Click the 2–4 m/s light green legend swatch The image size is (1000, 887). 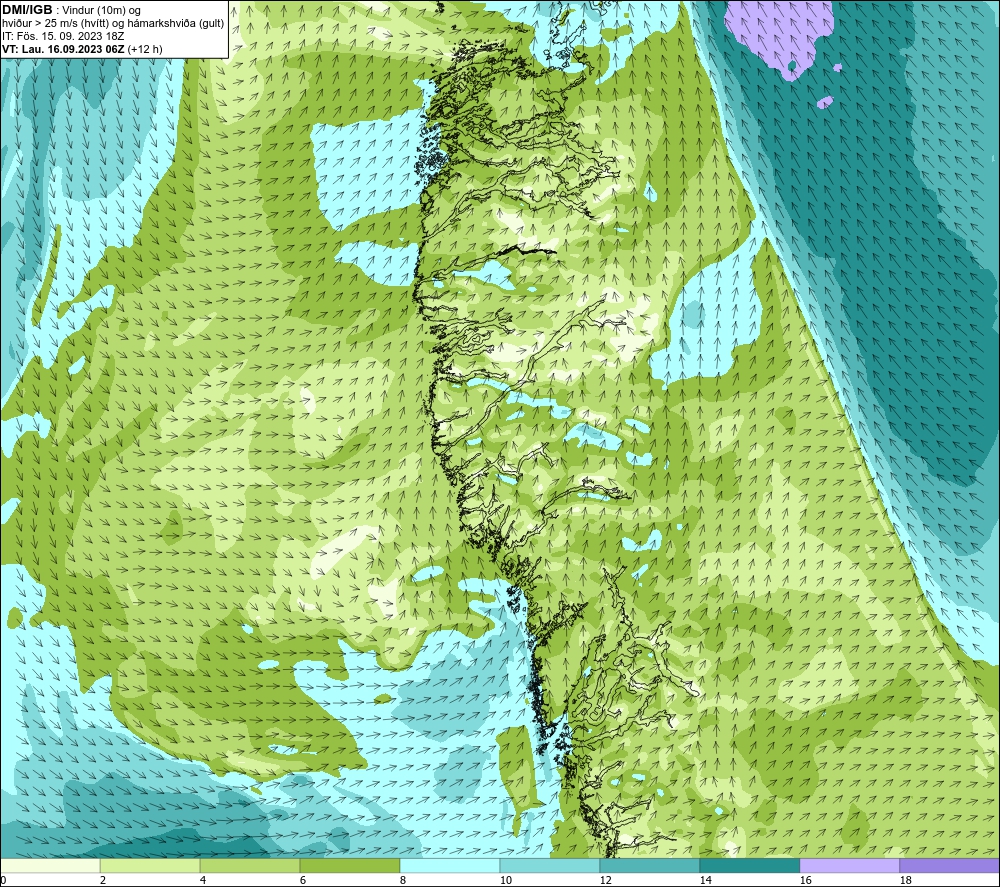(x=150, y=865)
